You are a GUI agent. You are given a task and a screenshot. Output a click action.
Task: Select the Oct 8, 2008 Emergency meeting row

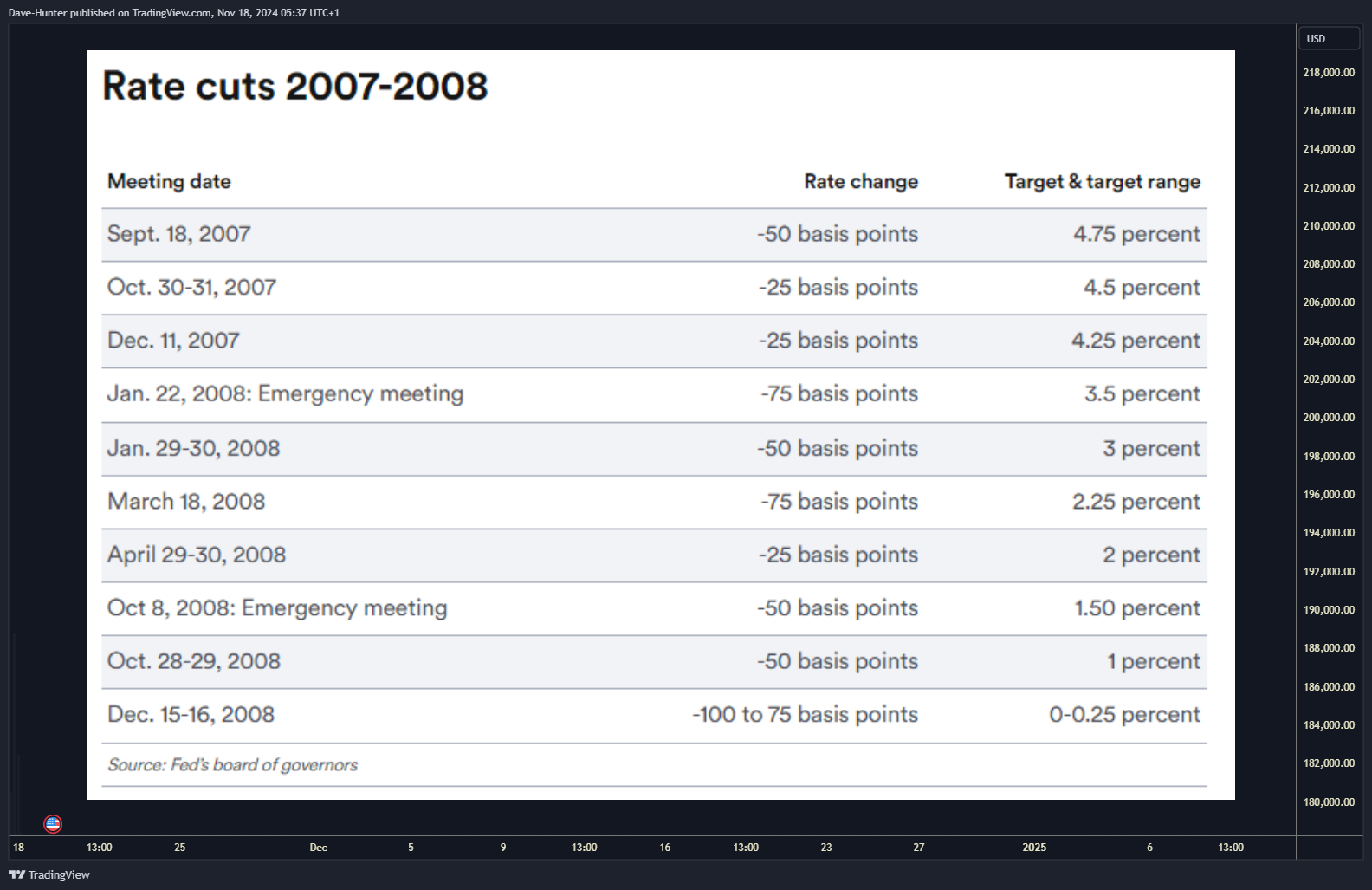point(654,608)
